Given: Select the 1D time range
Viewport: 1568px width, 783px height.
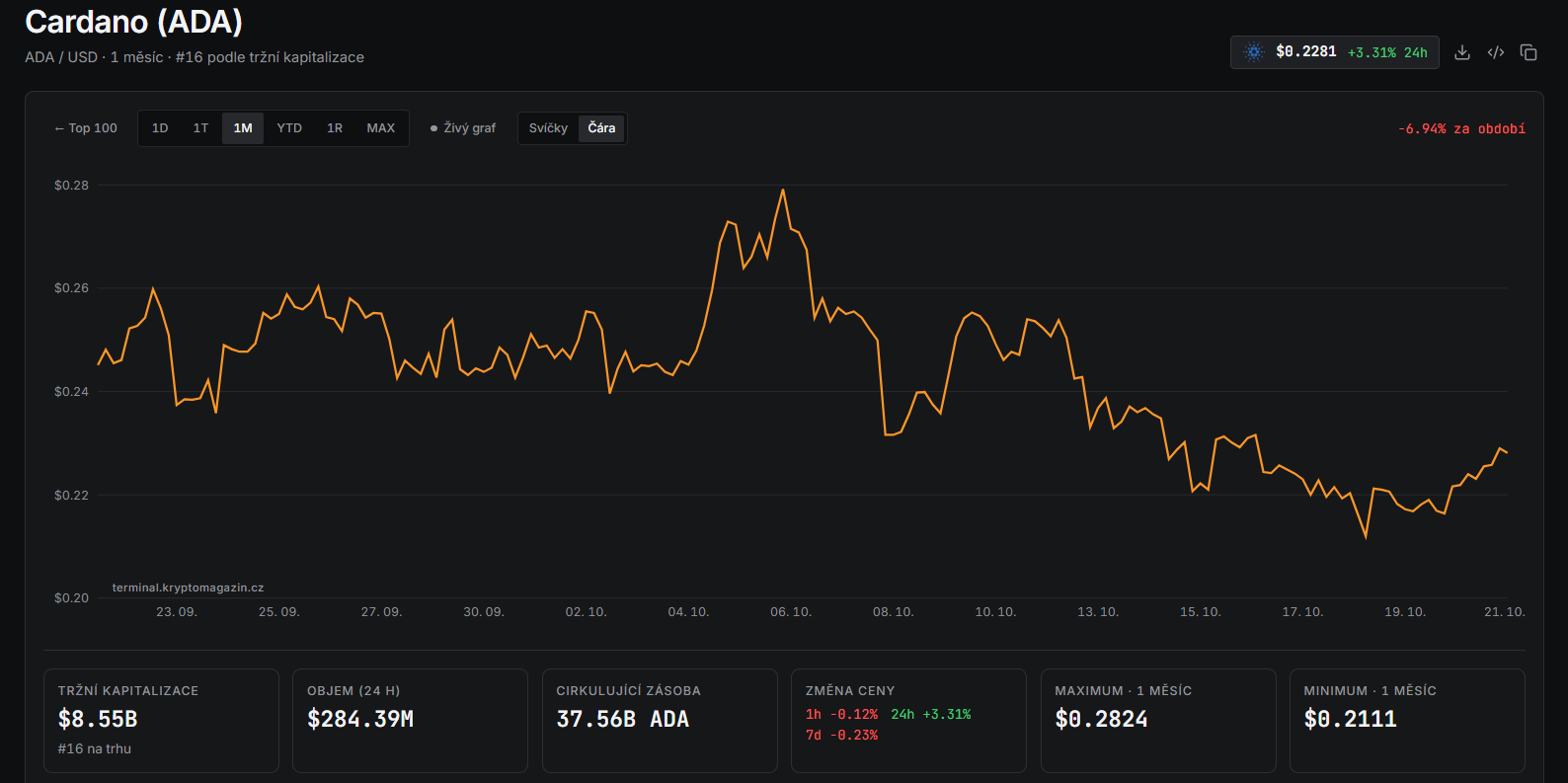Looking at the screenshot, I should click(x=160, y=128).
